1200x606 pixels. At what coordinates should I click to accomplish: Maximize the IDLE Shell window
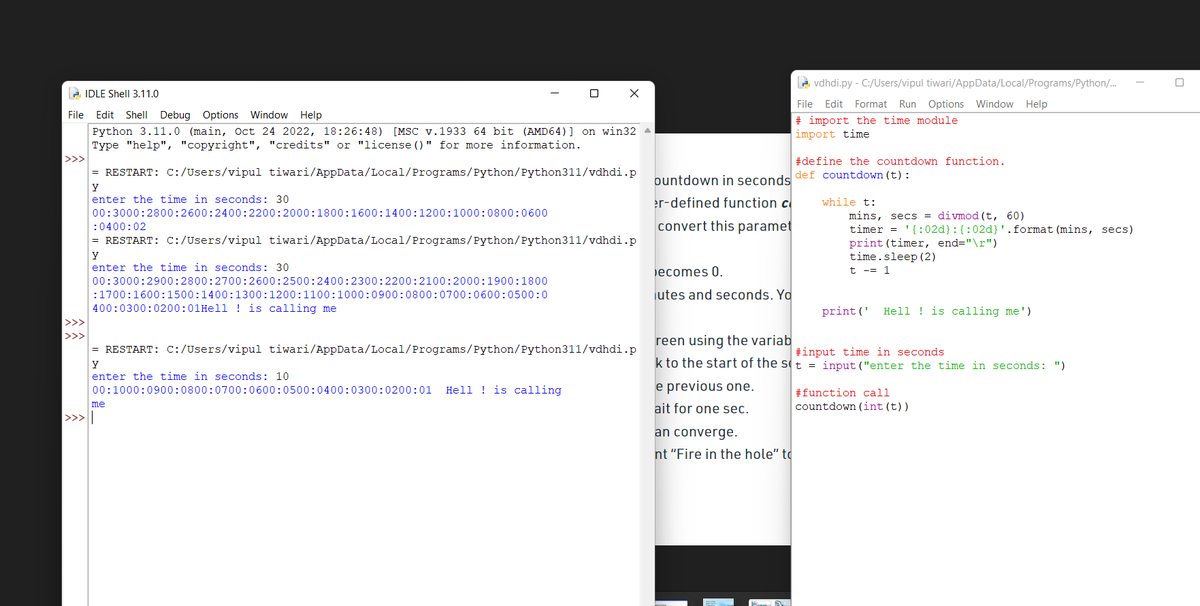(x=594, y=93)
